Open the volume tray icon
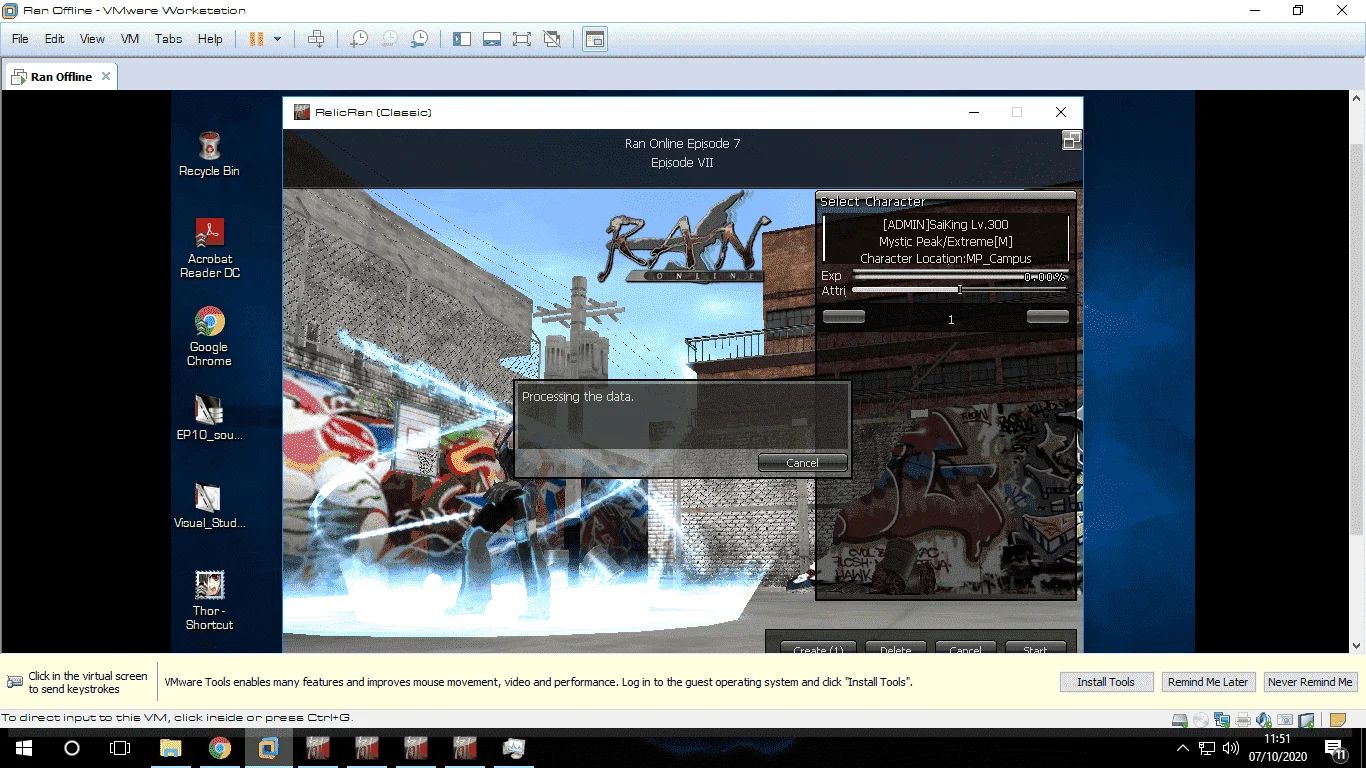The image size is (1366, 768). pos(1231,748)
